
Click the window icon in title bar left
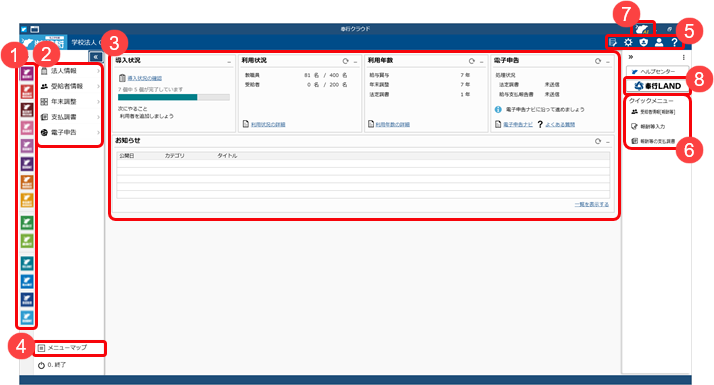coord(35,29)
